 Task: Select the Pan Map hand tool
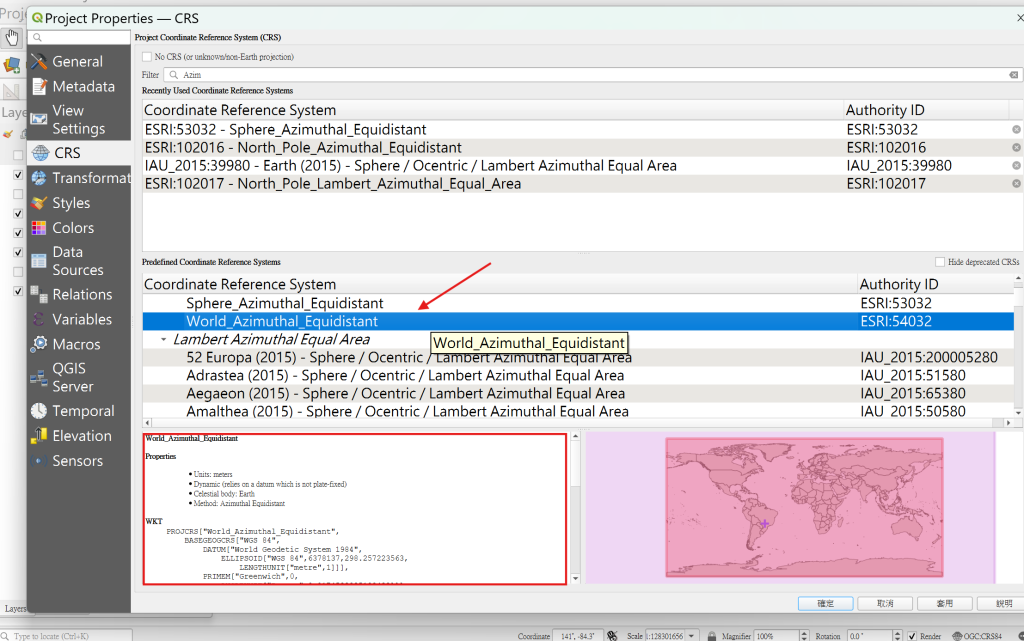pos(12,38)
